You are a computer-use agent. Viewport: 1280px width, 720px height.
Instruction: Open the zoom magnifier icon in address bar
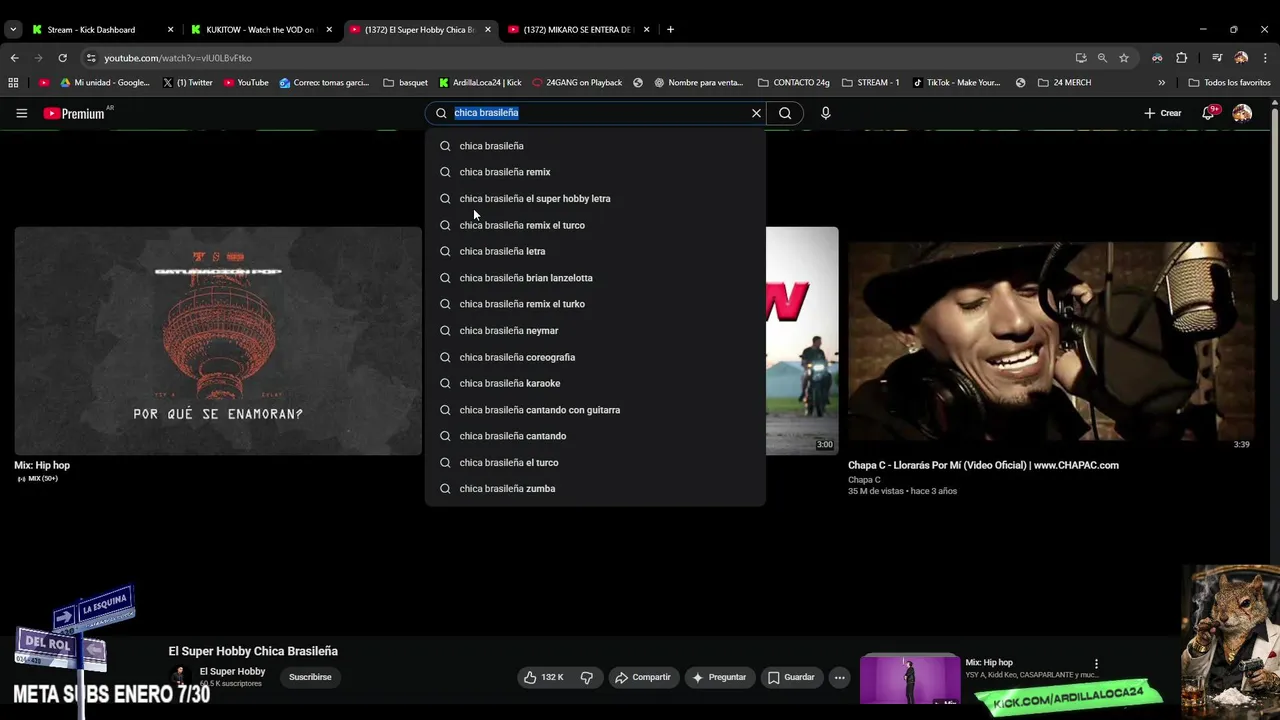[1102, 58]
